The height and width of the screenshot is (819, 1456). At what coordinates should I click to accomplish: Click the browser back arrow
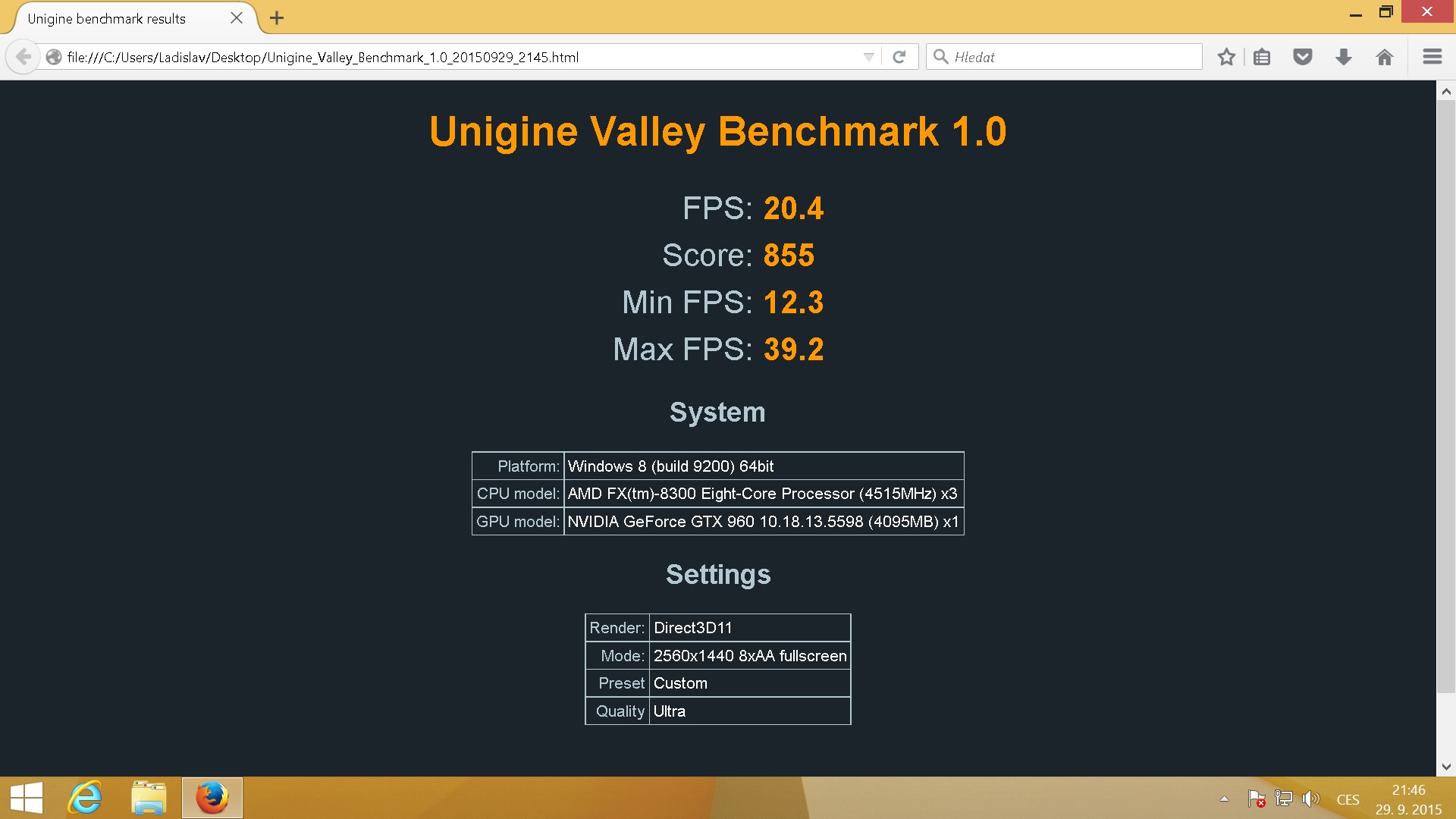(24, 57)
